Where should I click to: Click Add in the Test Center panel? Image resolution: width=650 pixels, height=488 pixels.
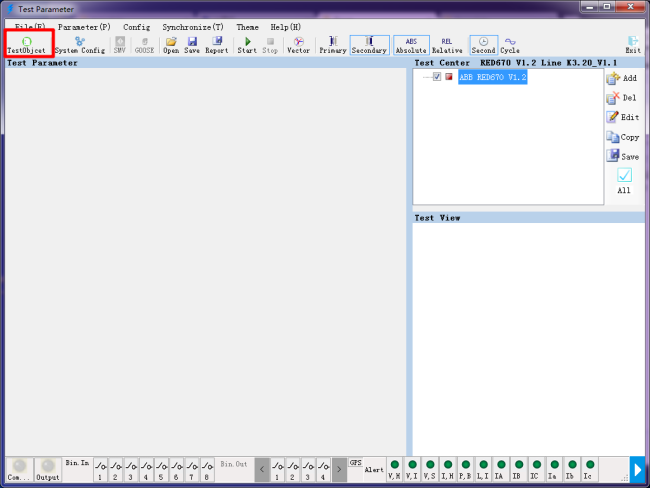pyautogui.click(x=622, y=78)
